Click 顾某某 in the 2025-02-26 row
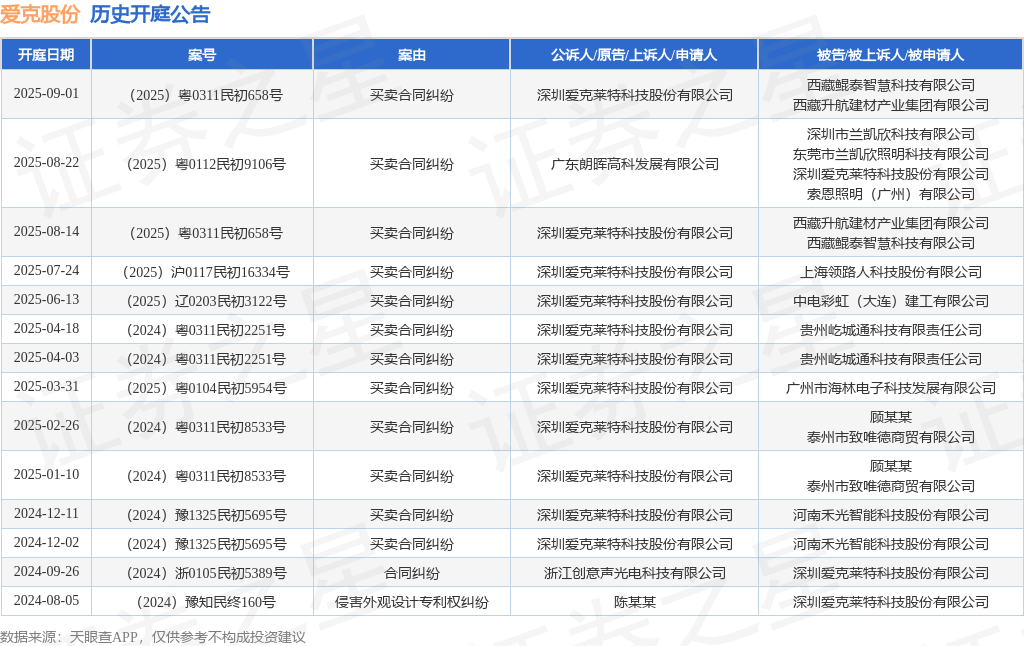This screenshot has width=1024, height=646. click(891, 417)
